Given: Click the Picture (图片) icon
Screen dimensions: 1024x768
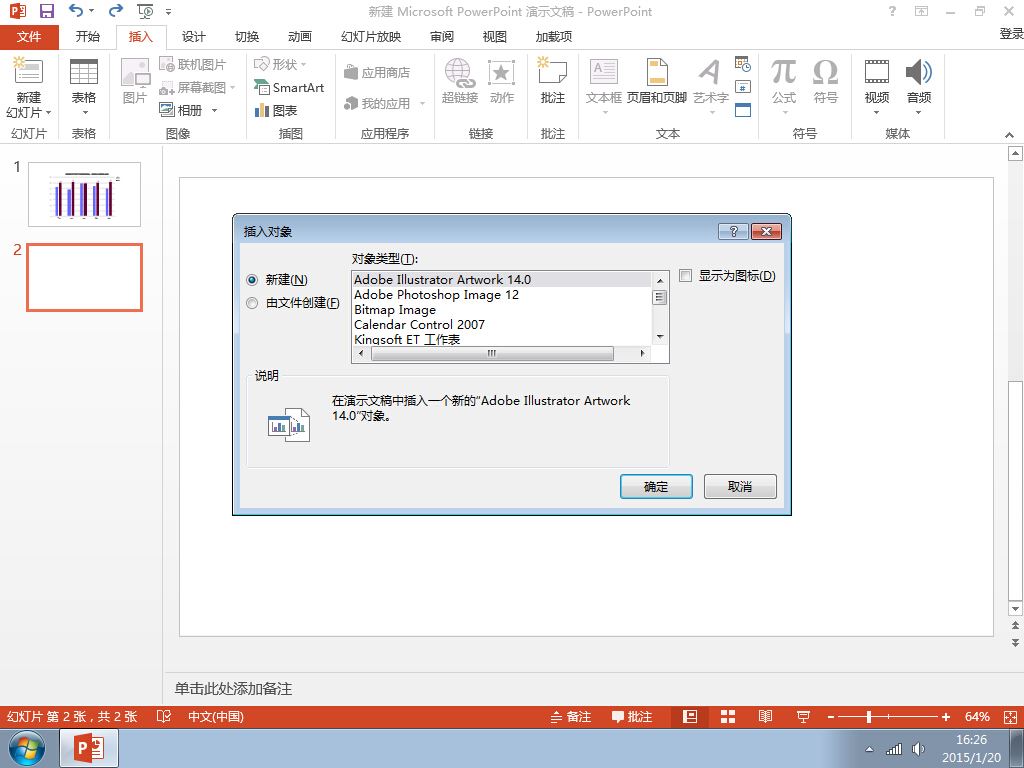Looking at the screenshot, I should tap(135, 82).
